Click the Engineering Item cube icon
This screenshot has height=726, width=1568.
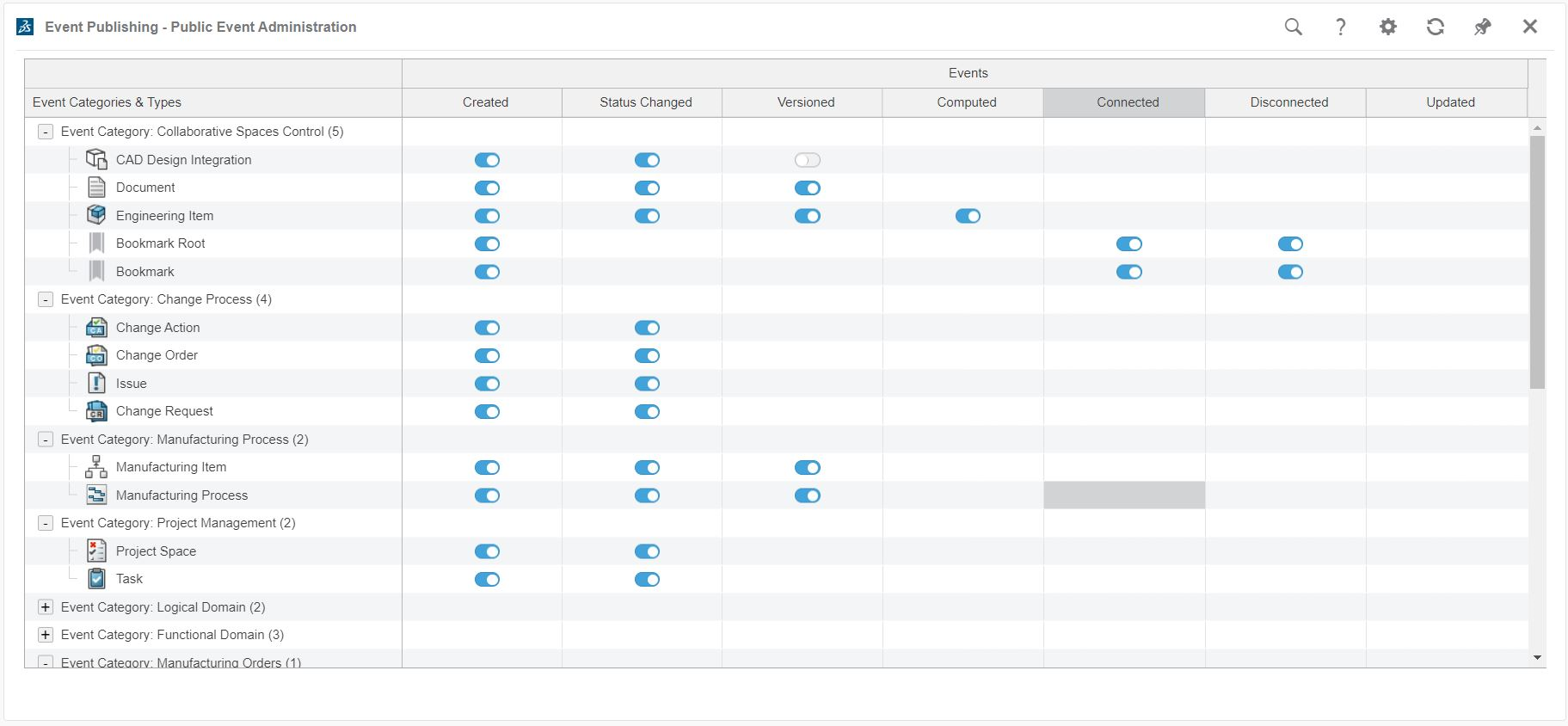pyautogui.click(x=96, y=215)
